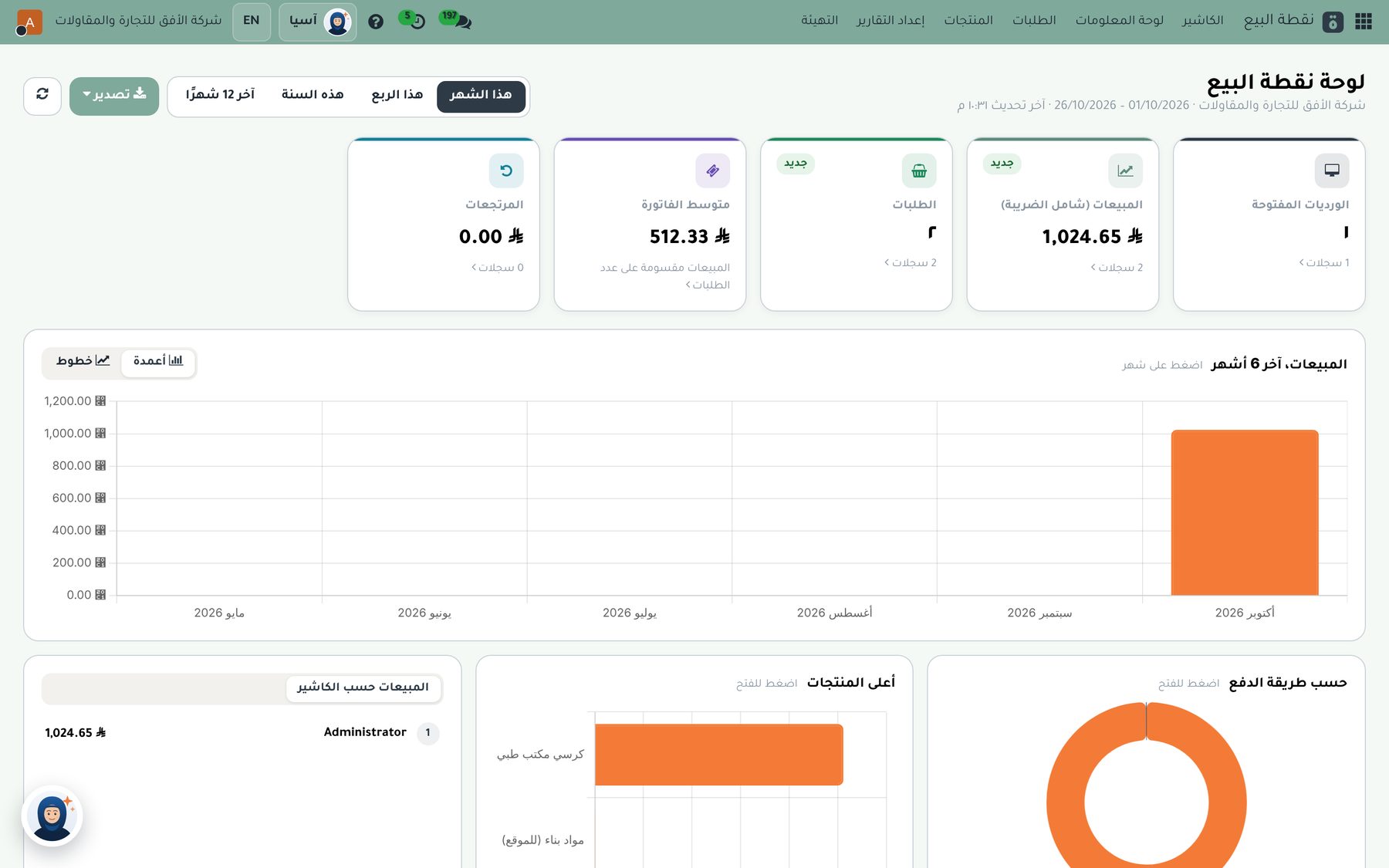The height and width of the screenshot is (868, 1389).
Task: Open the 2 سجلات link under sales total
Action: (1117, 268)
